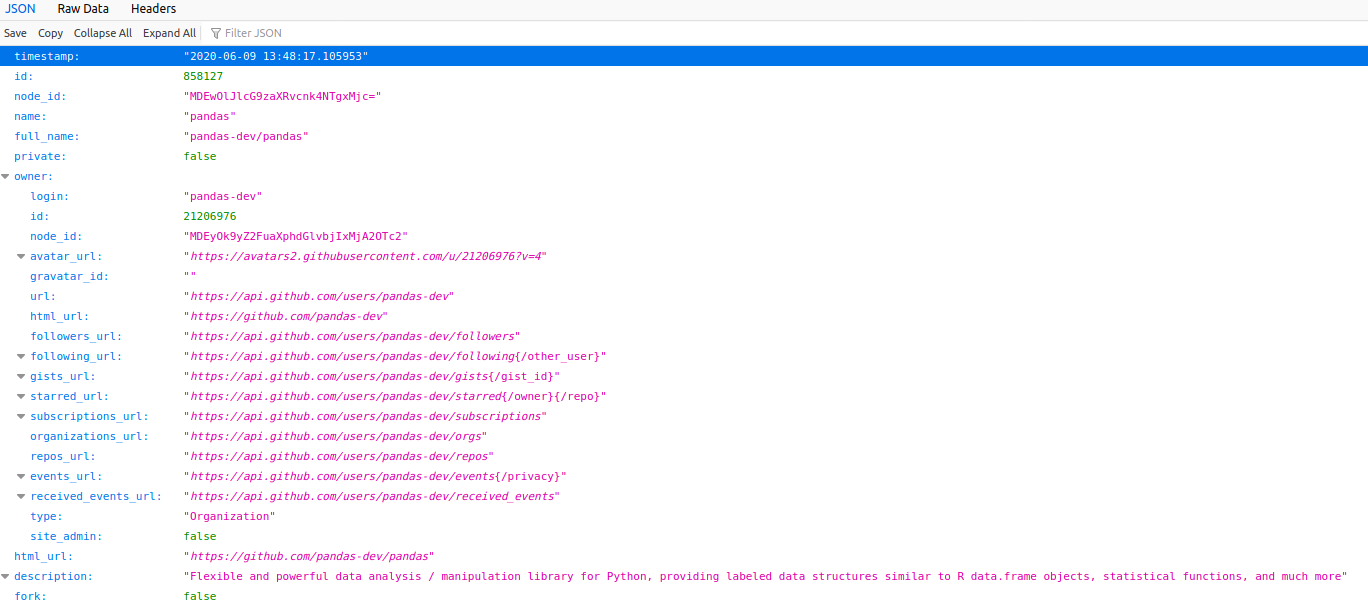
Task: Open the pandas-dev/followers link
Action: tap(352, 336)
